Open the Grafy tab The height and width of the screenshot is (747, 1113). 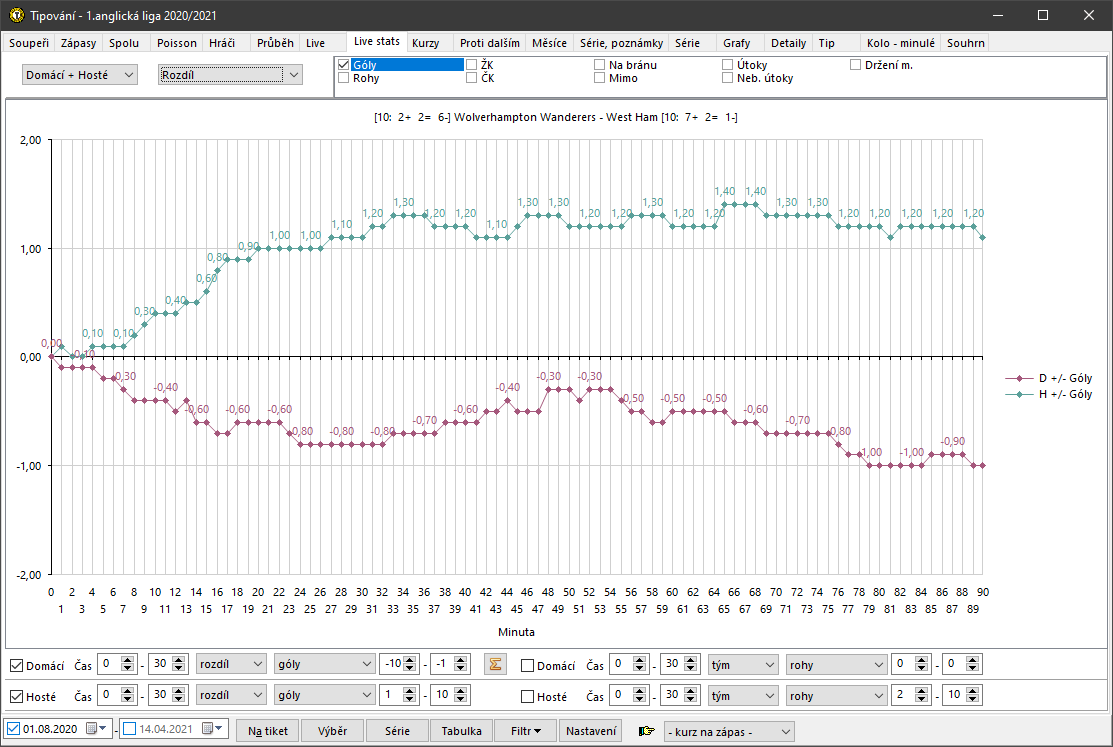pos(736,43)
